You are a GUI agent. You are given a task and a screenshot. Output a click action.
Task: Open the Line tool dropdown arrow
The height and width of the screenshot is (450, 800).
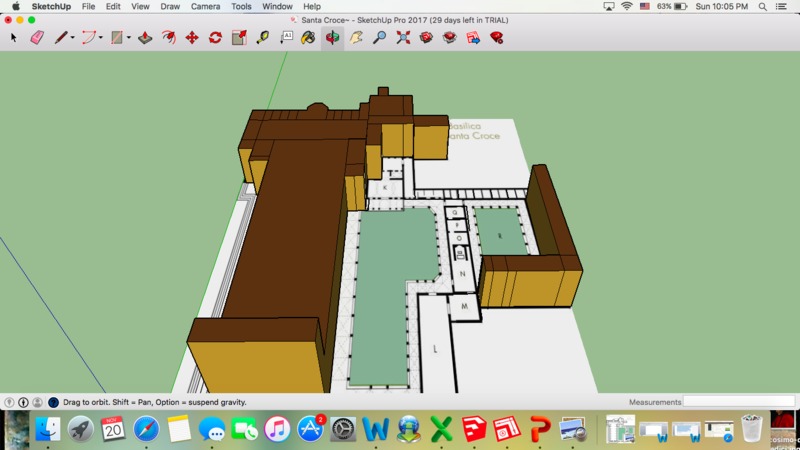coord(72,38)
